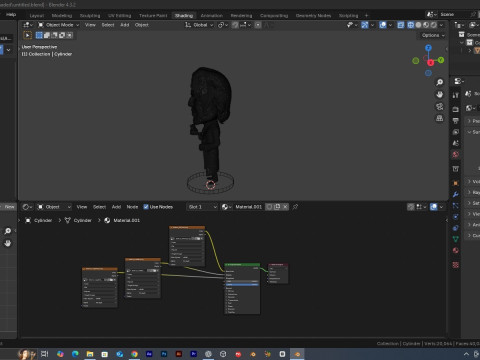This screenshot has height=360, width=480.
Task: Unlink Material.001 with the X icon
Action: pos(285,207)
